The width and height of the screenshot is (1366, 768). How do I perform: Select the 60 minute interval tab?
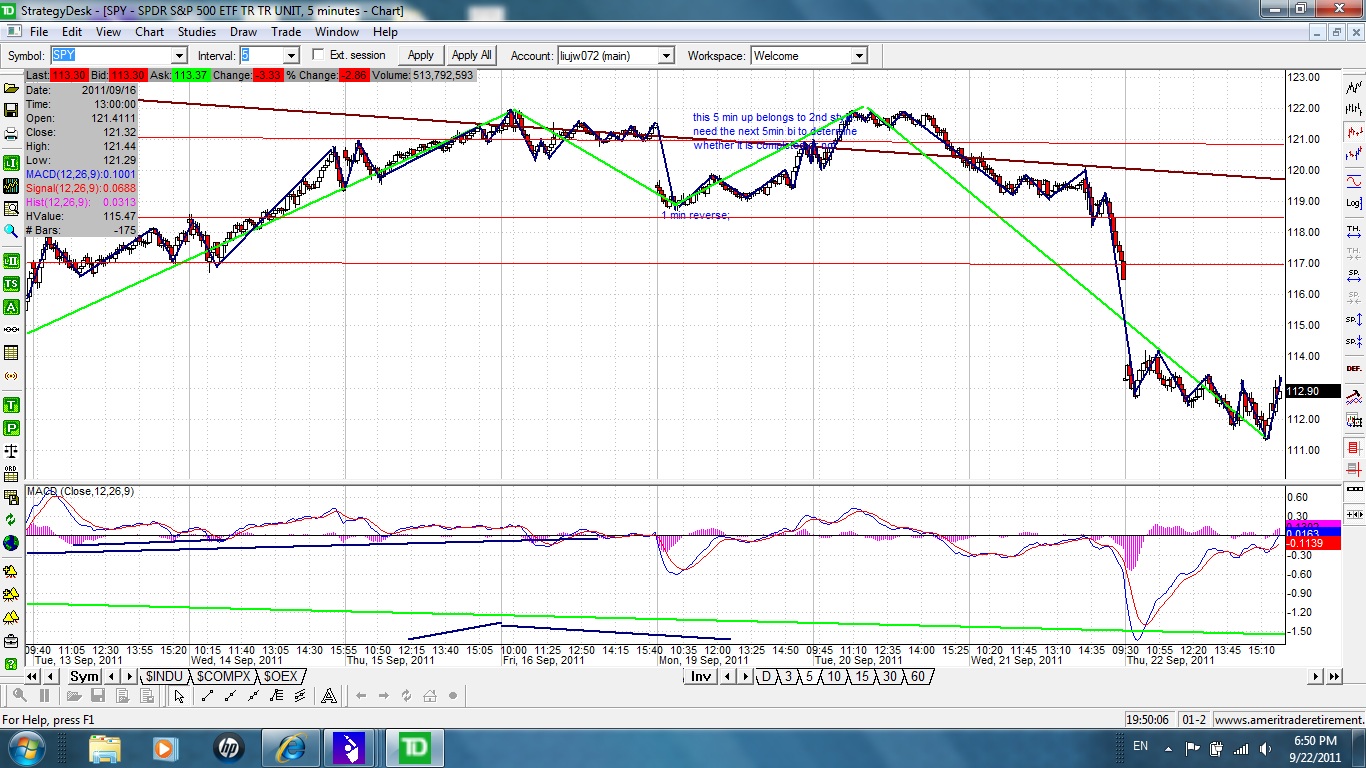(918, 677)
